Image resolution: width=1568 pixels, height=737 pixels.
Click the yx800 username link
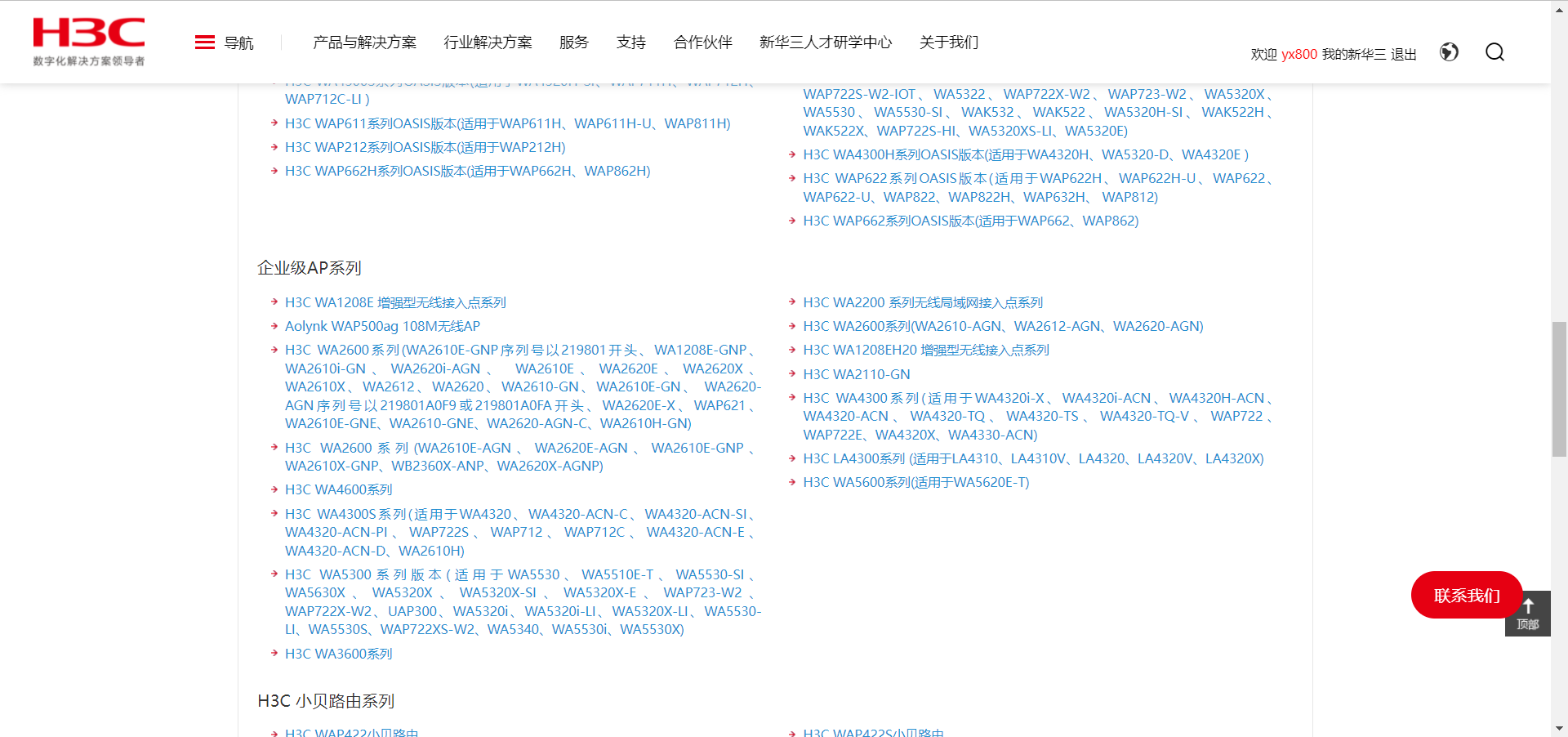coord(1299,54)
